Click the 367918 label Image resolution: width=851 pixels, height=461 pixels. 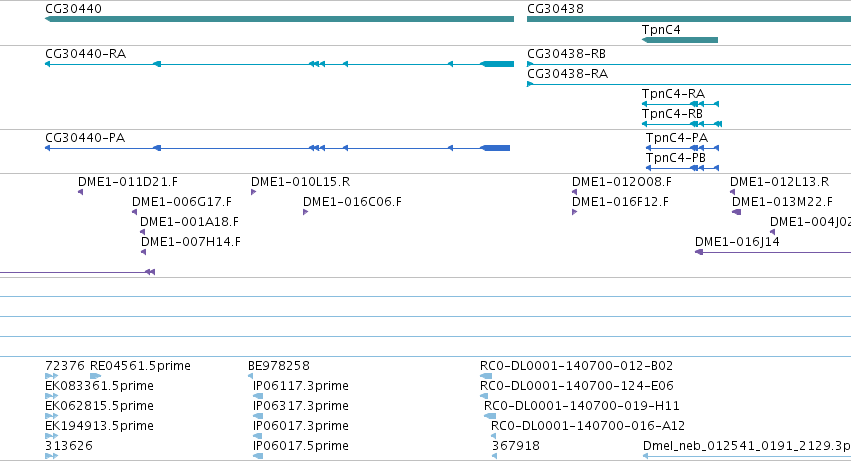[516, 446]
